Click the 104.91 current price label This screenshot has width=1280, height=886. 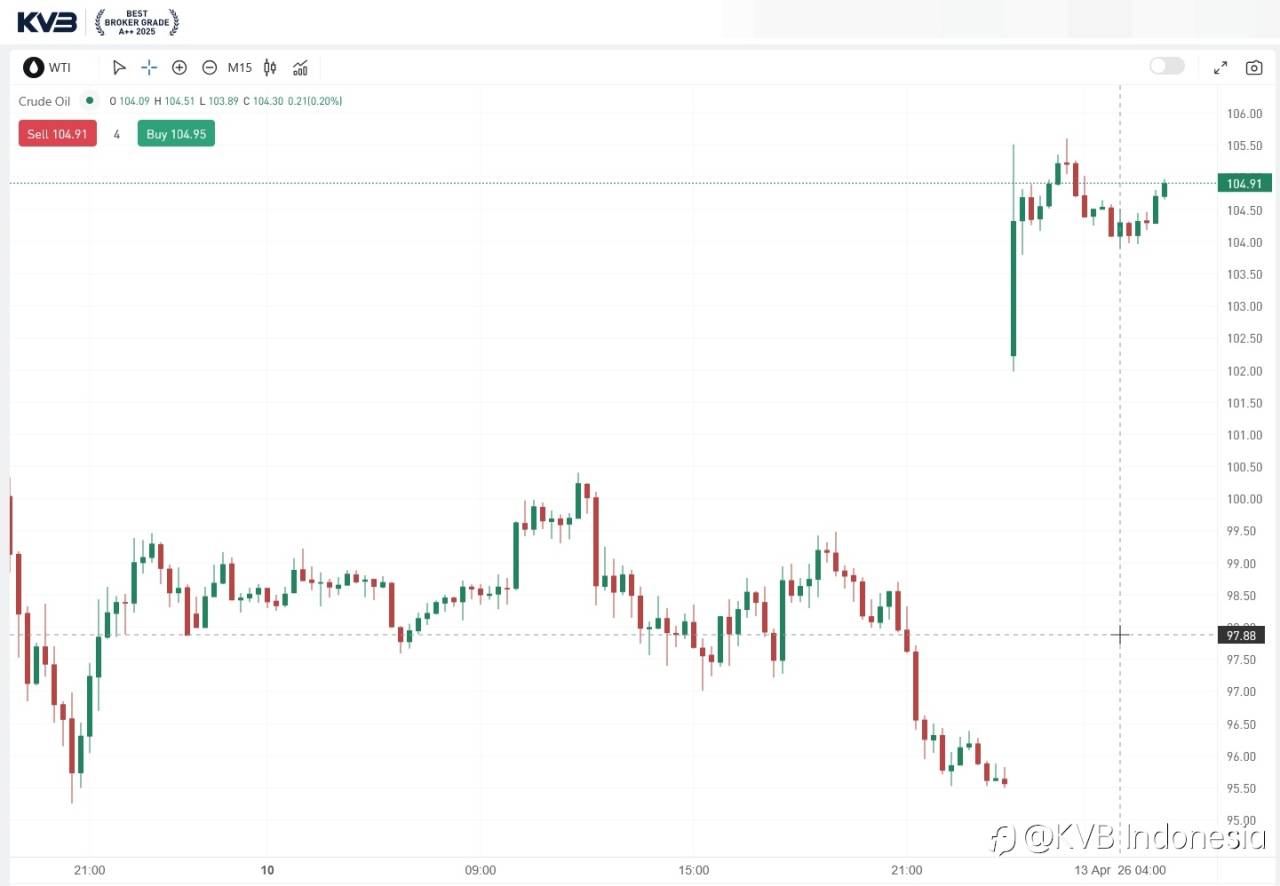point(1243,183)
